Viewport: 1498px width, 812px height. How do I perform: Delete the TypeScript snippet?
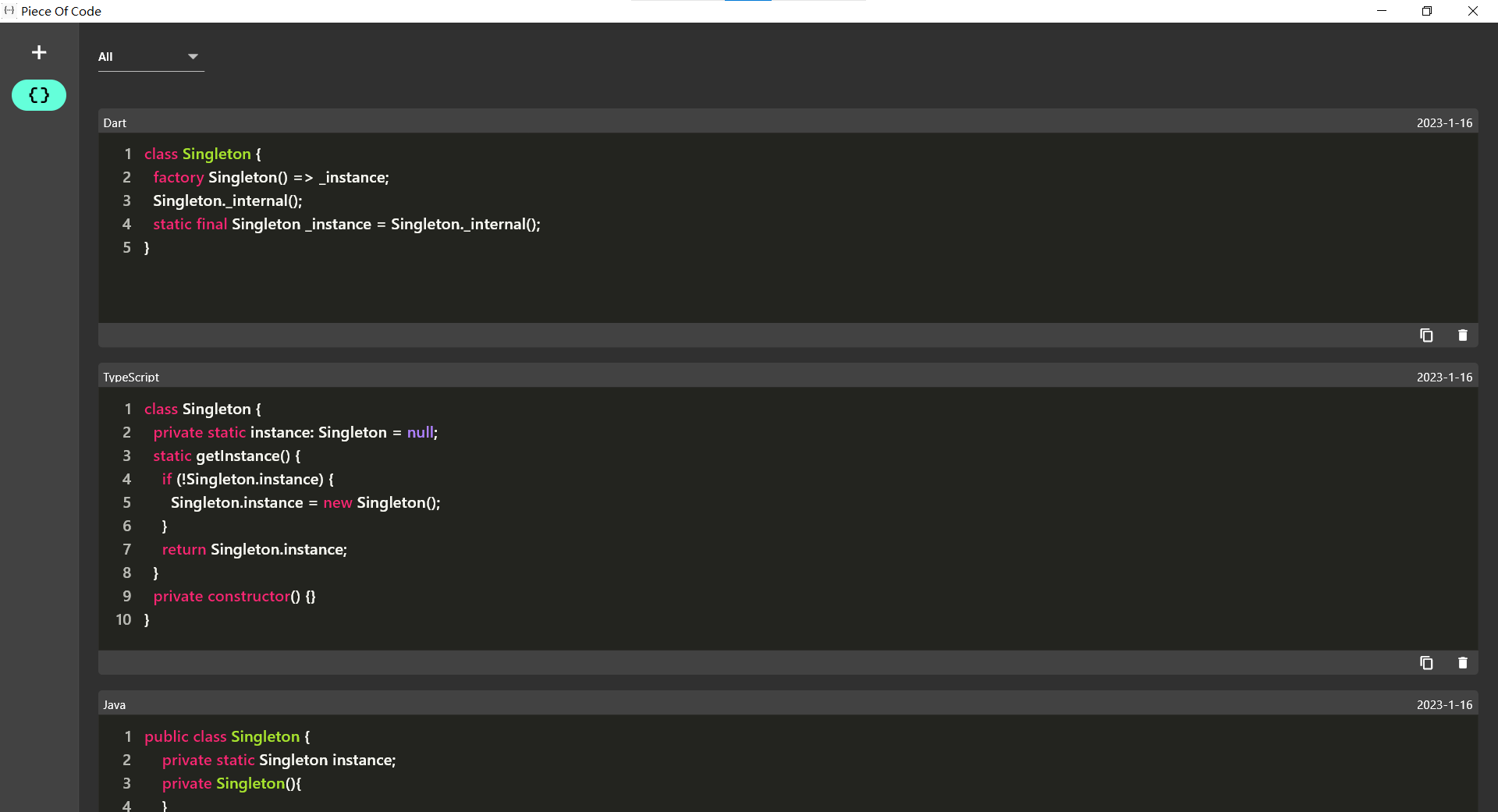(1463, 663)
